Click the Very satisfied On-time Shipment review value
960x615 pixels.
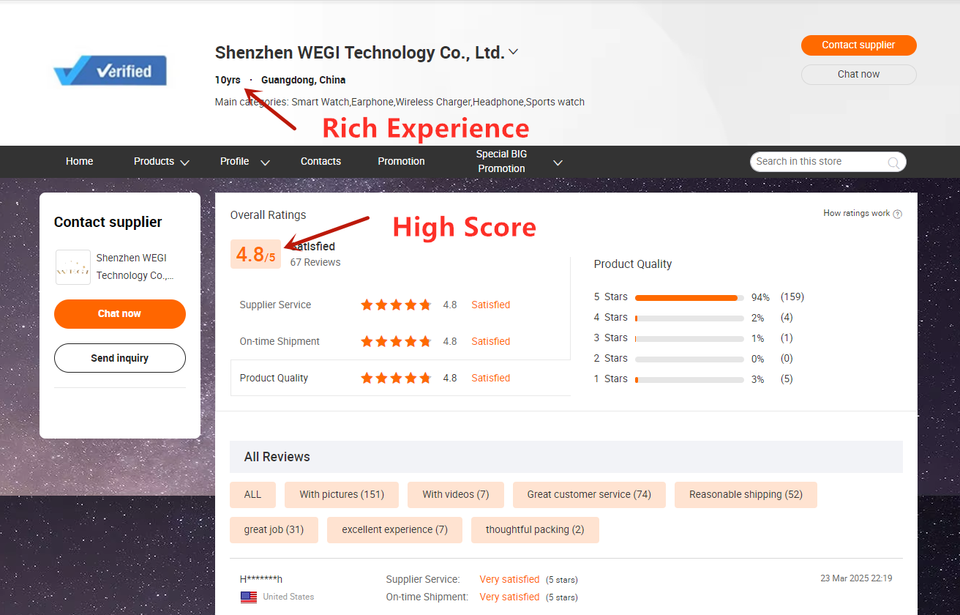coord(509,597)
